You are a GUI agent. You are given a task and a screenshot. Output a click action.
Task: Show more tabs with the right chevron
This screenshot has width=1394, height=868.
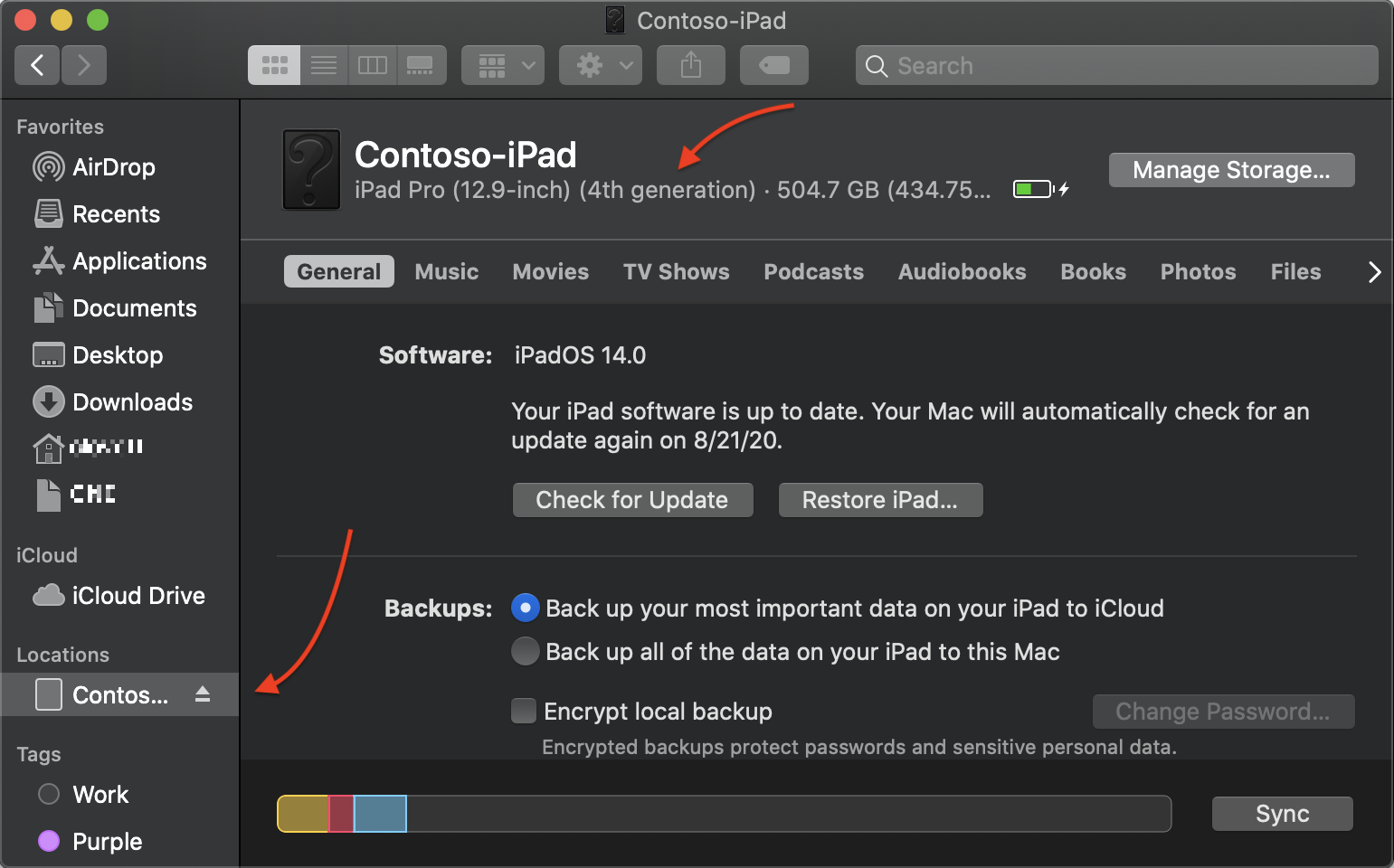point(1374,271)
